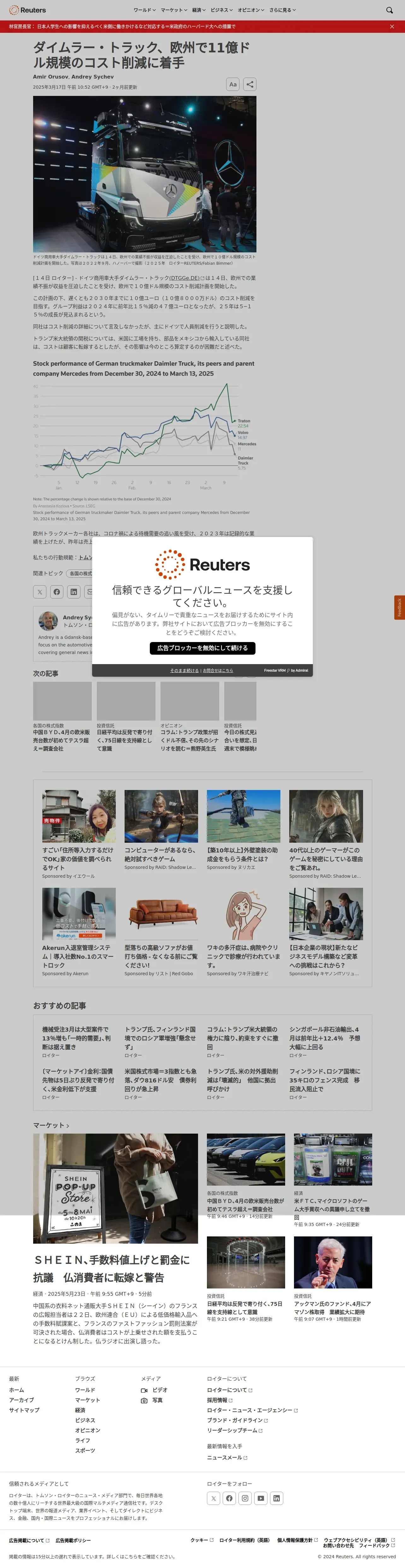Viewport: 405px width, 1568px height.
Task: Share article on X below the article
Action: tap(39, 591)
